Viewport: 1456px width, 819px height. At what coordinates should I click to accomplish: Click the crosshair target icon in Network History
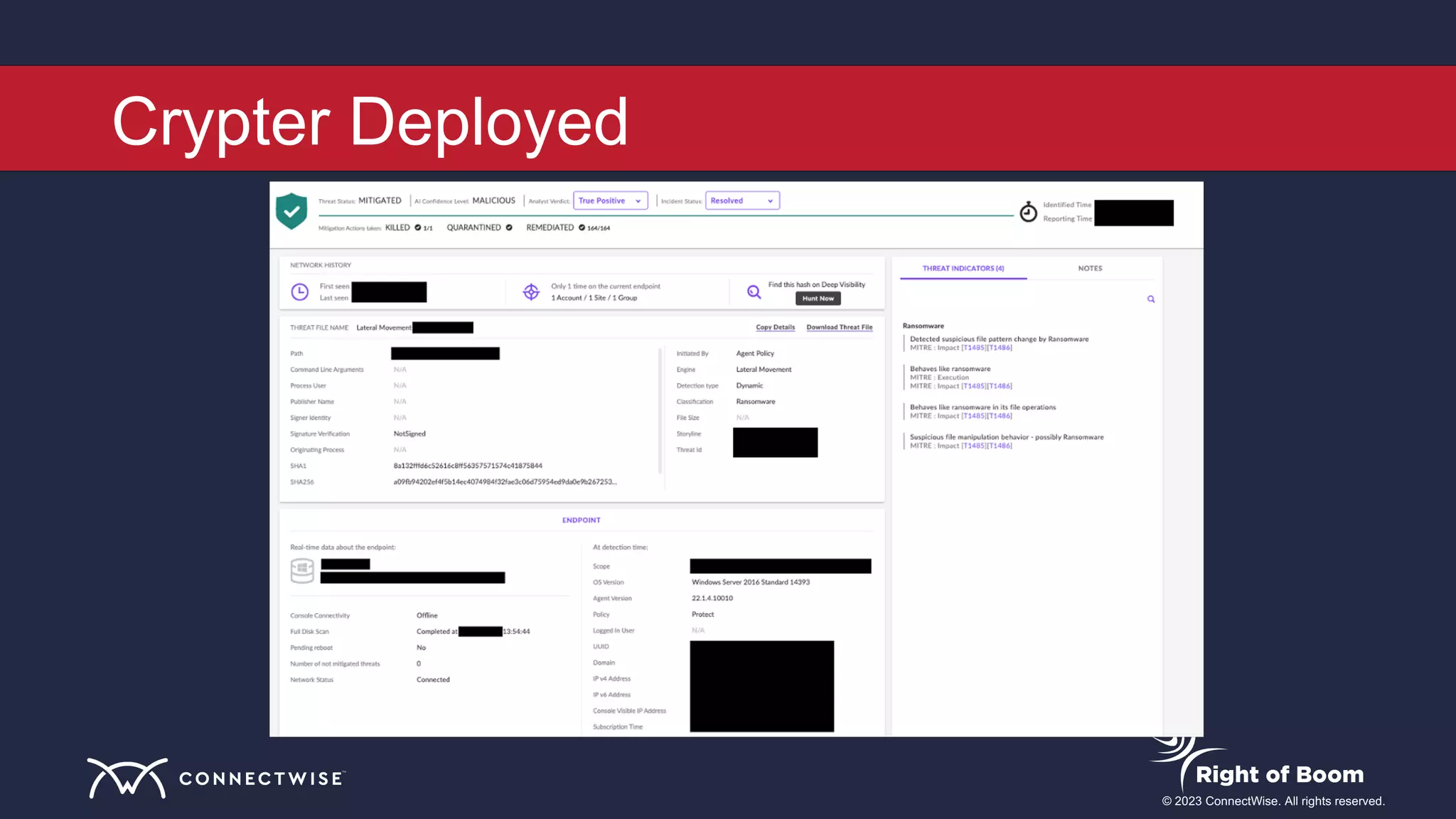pos(531,292)
